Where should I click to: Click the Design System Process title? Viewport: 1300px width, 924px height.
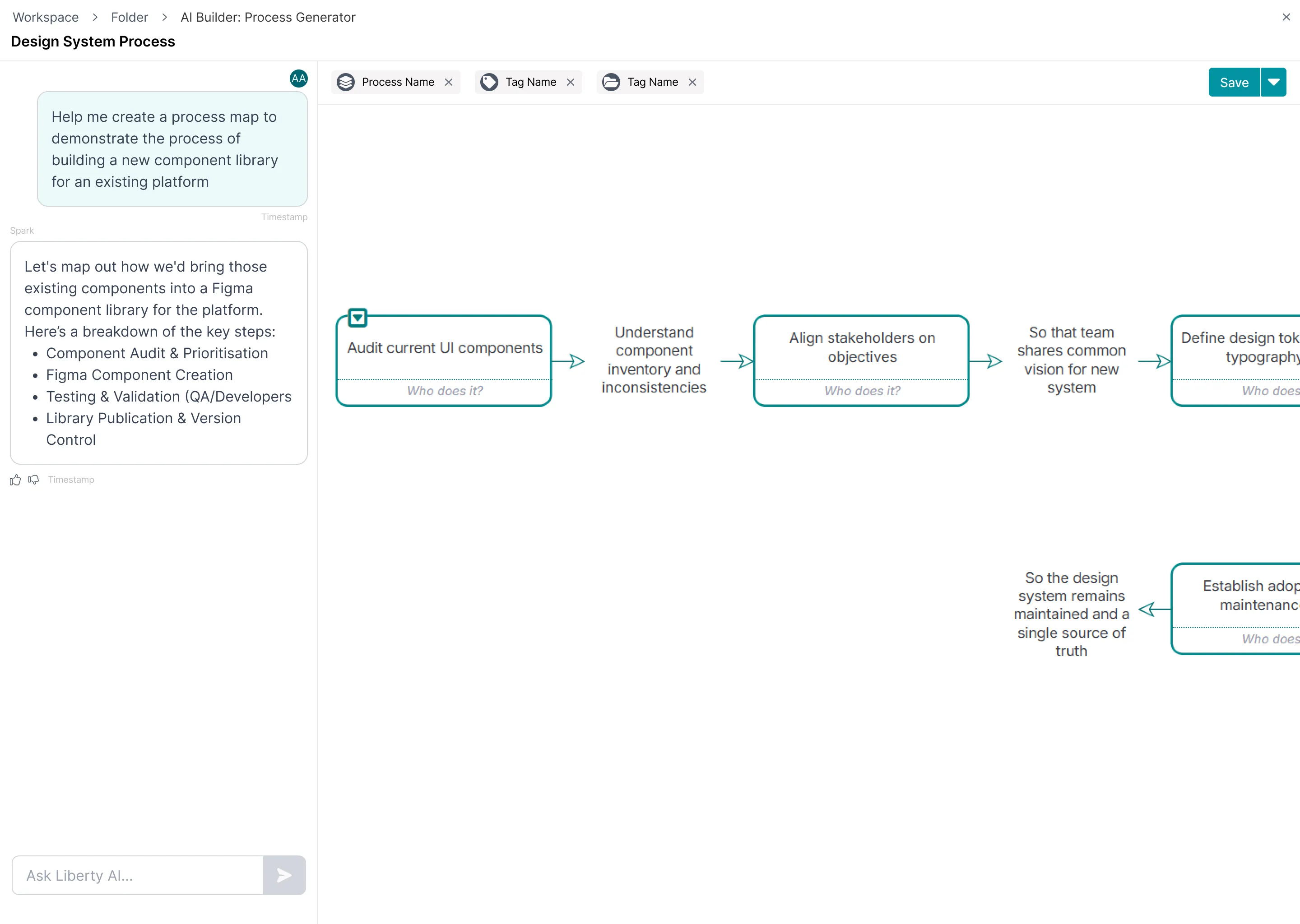point(93,42)
